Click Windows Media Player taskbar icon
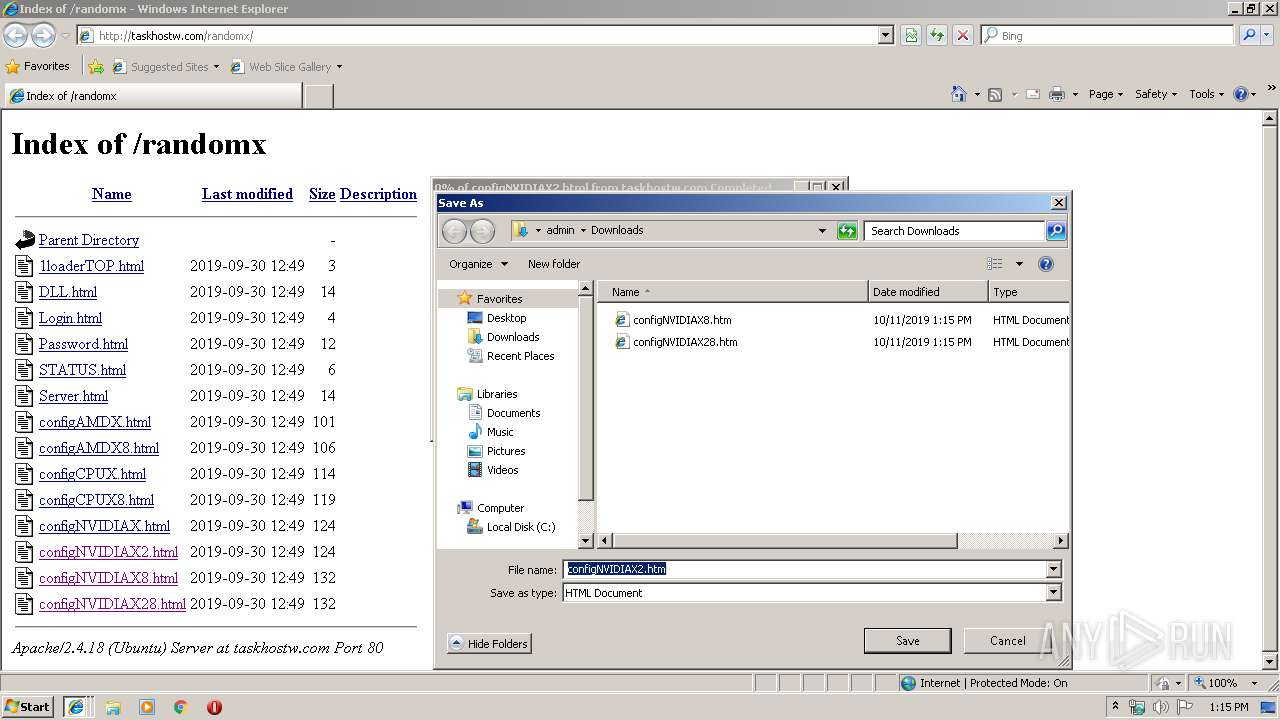This screenshot has height=720, width=1280. [147, 707]
